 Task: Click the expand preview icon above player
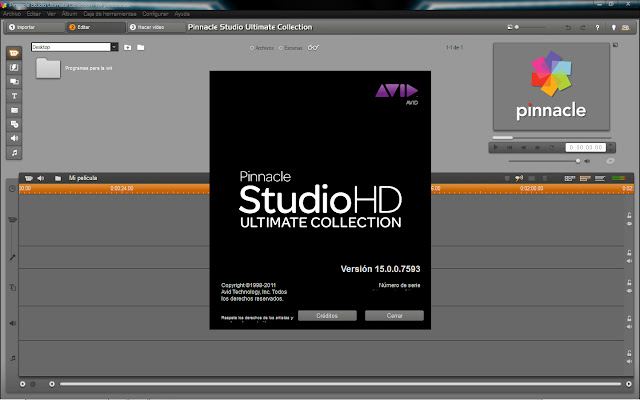tap(616, 45)
